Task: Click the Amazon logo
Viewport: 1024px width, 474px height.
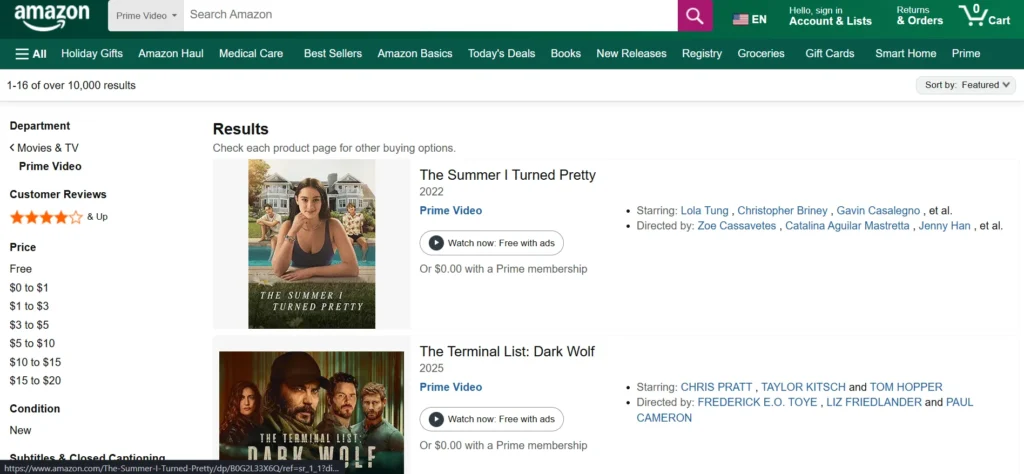Action: 52,16
